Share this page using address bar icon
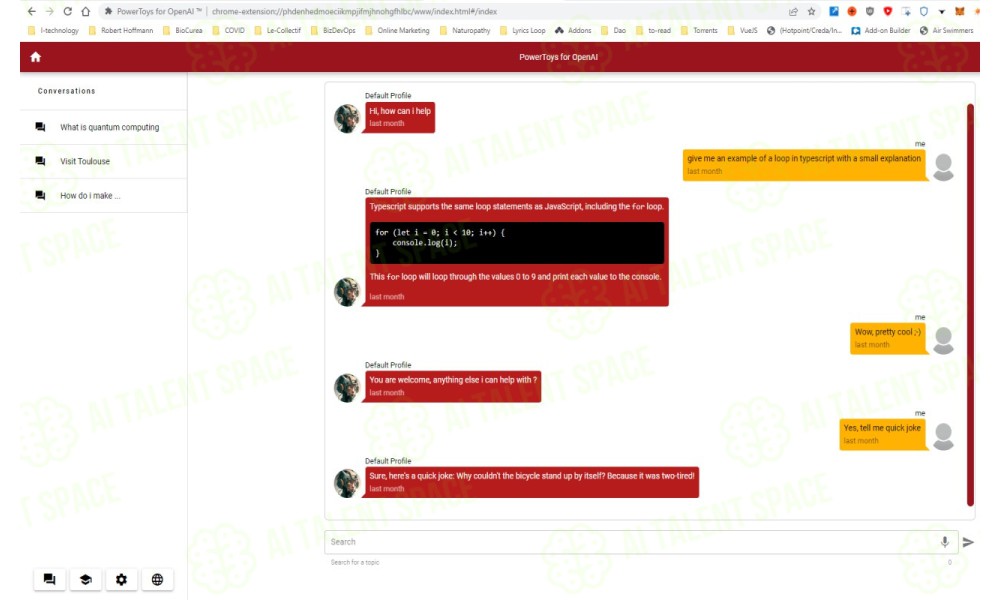This screenshot has height=600, width=1000. (x=793, y=11)
